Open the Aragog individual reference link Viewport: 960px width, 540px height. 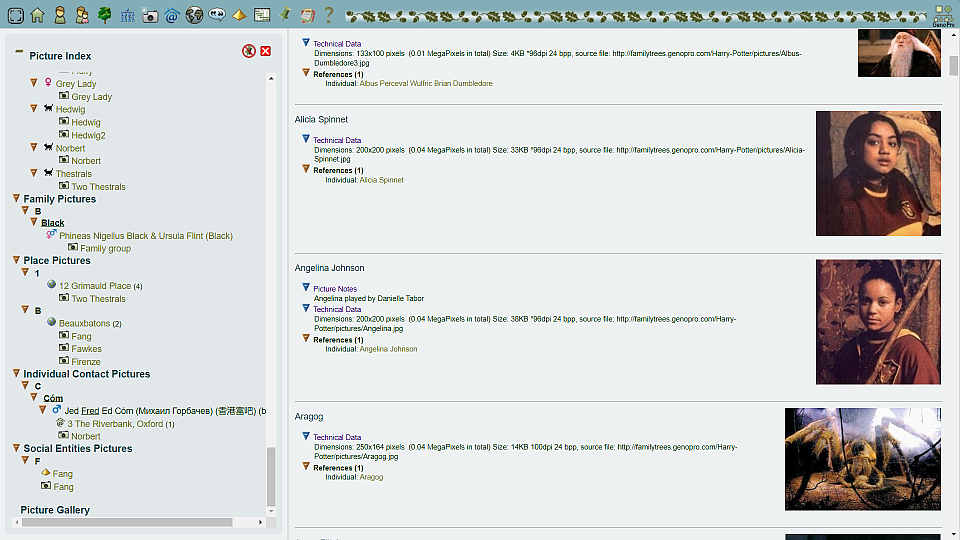pyautogui.click(x=371, y=477)
